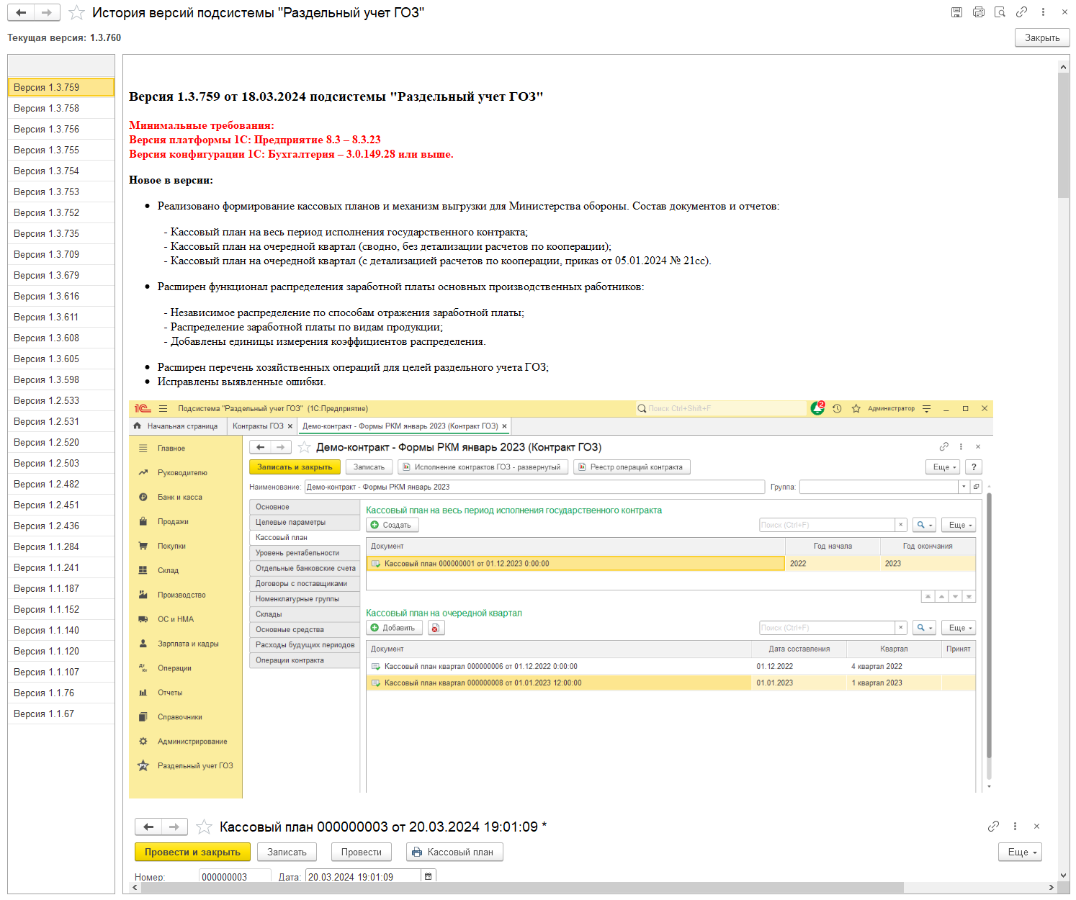Get a link via the top-right chain icon
The image size is (1076, 900).
click(1022, 12)
